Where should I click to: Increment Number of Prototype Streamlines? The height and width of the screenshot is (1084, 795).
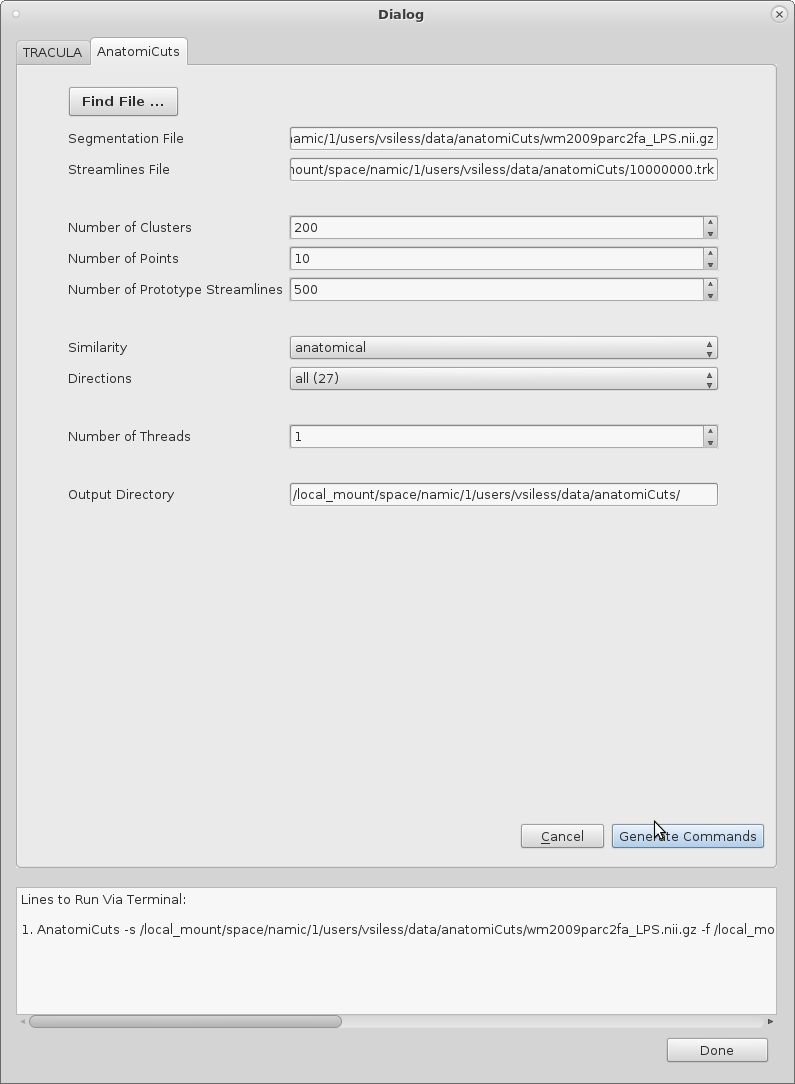click(710, 284)
